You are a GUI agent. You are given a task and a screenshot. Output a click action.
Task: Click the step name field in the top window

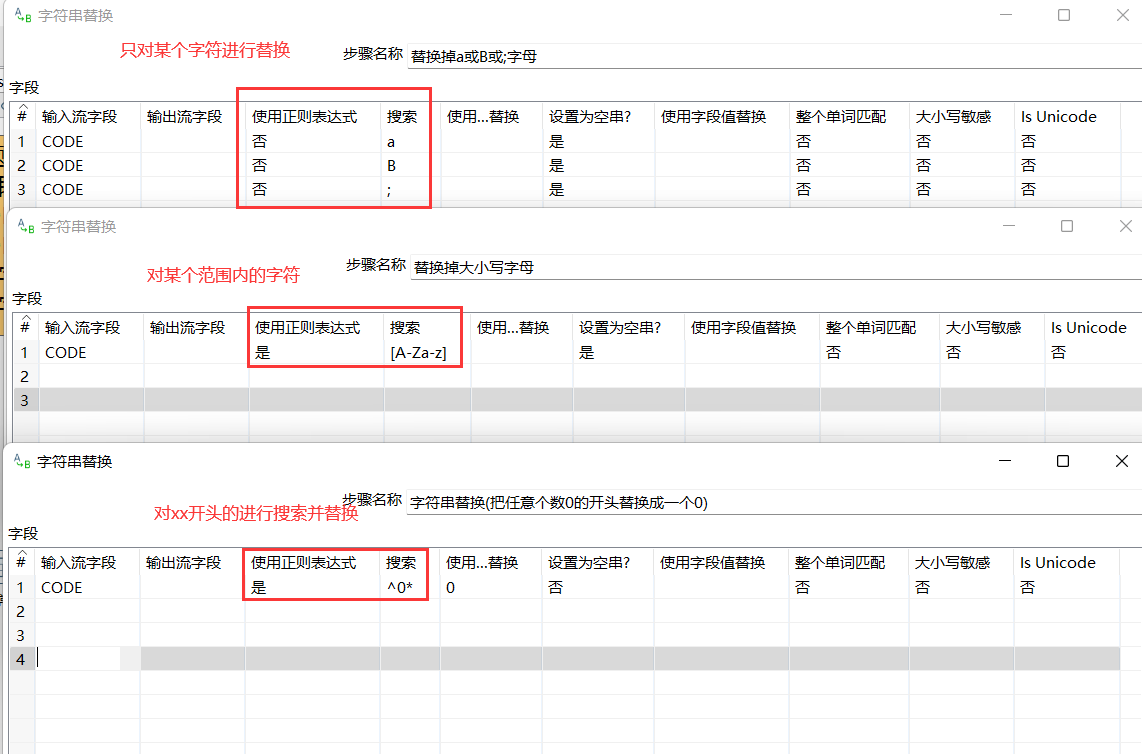pyautogui.click(x=773, y=57)
